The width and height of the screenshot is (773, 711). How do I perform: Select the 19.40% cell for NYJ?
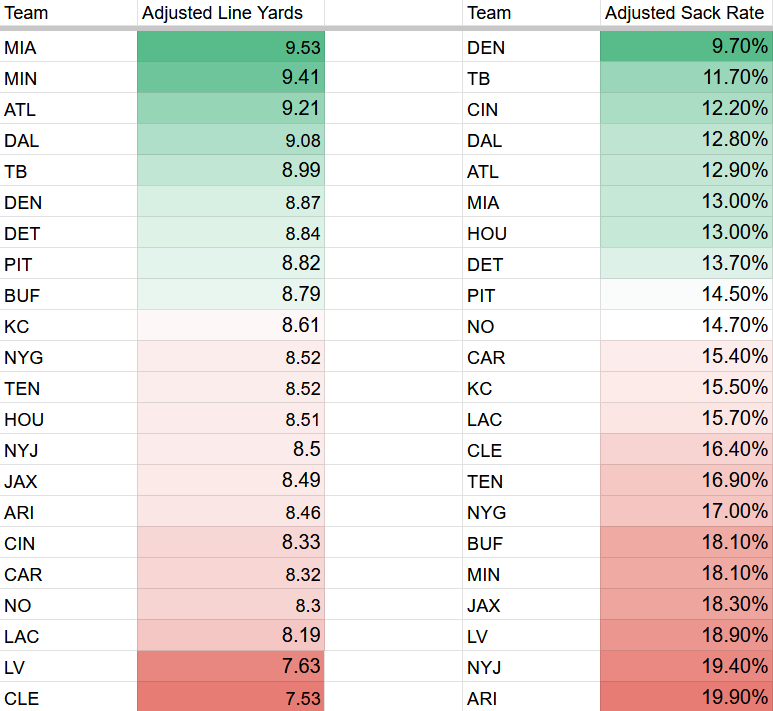click(686, 667)
